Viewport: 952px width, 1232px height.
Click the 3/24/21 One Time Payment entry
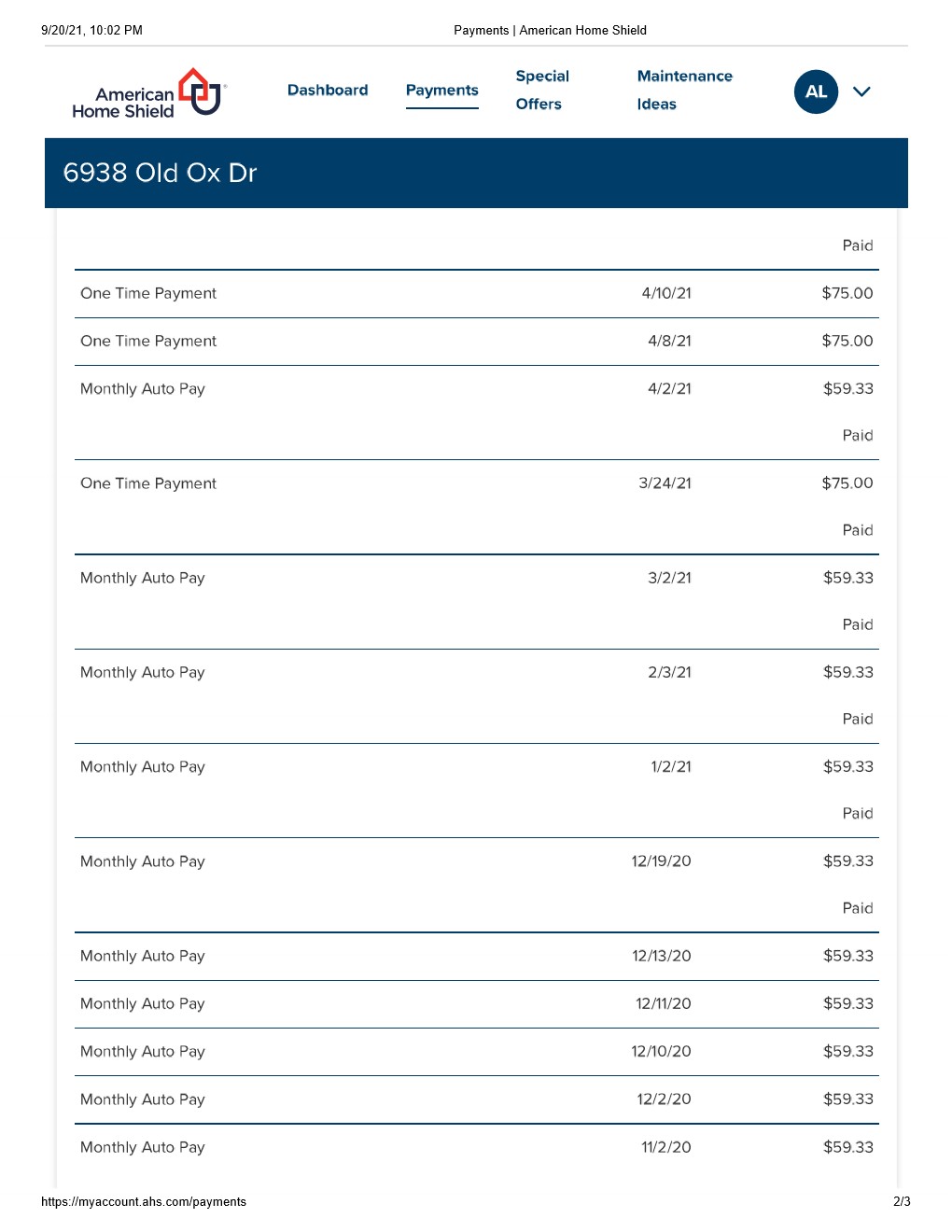pos(476,483)
